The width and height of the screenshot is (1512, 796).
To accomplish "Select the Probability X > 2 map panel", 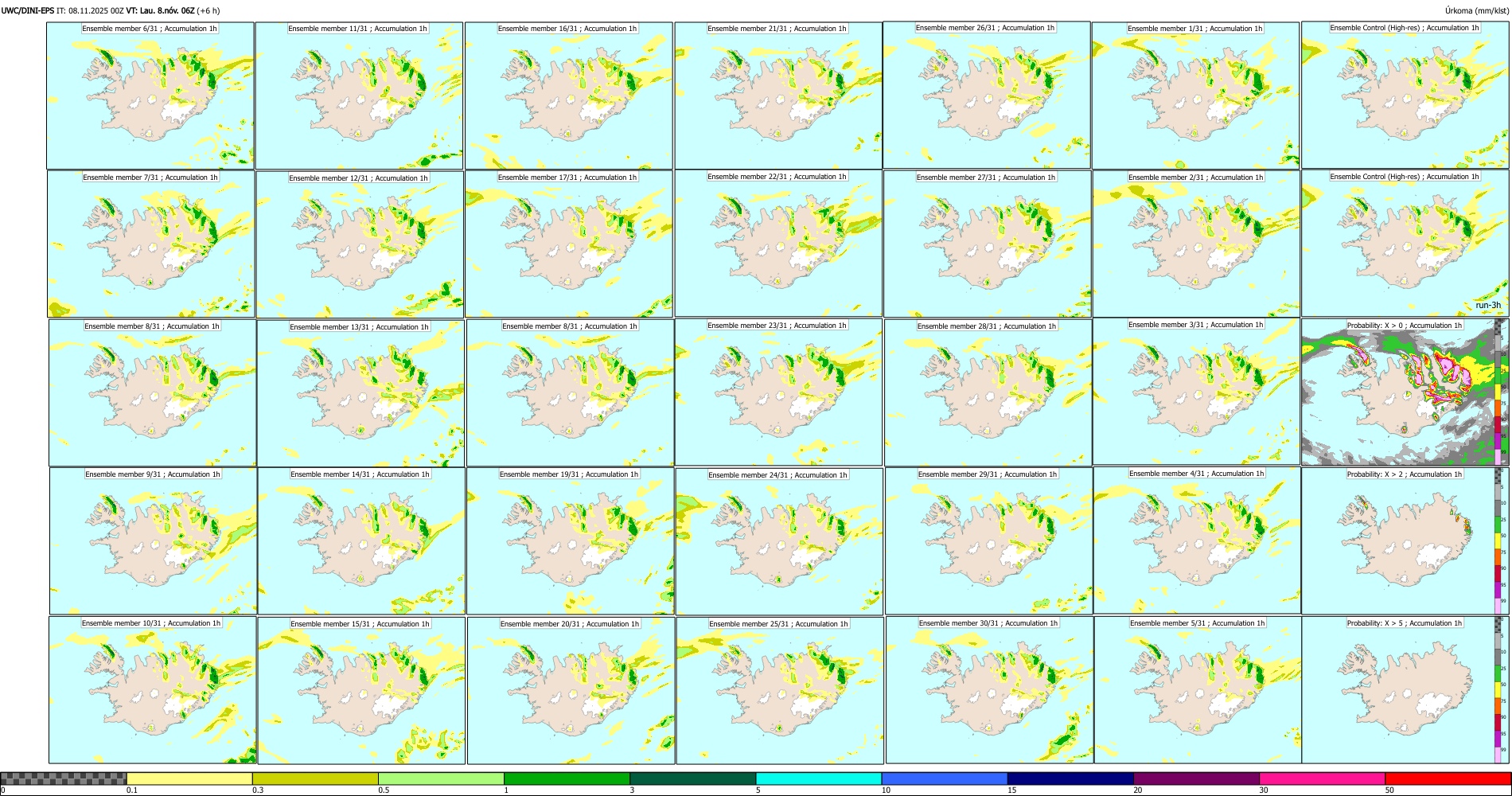I will pyautogui.click(x=1405, y=540).
